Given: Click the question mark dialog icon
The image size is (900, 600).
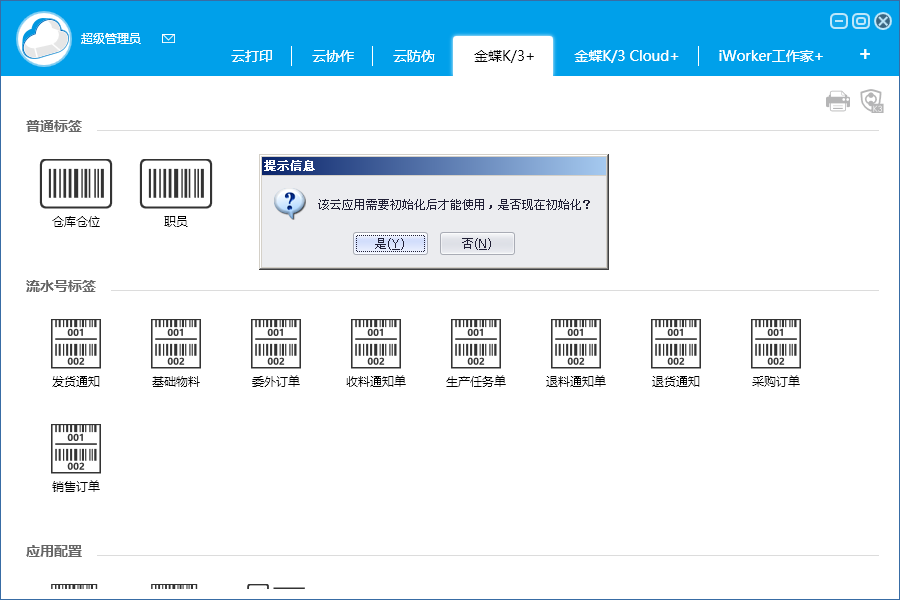Looking at the screenshot, I should tap(290, 204).
